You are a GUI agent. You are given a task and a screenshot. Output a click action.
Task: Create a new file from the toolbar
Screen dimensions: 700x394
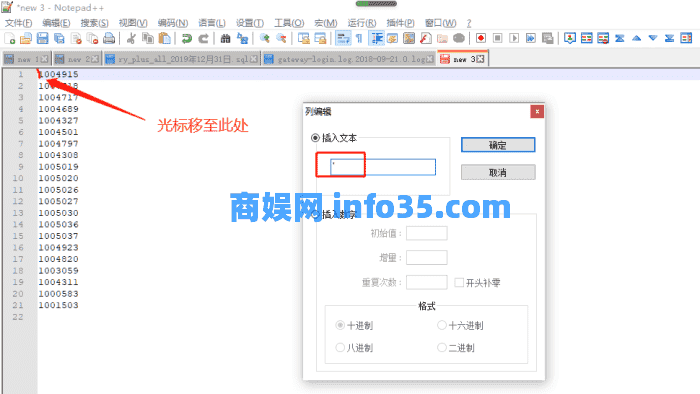[x=9, y=39]
